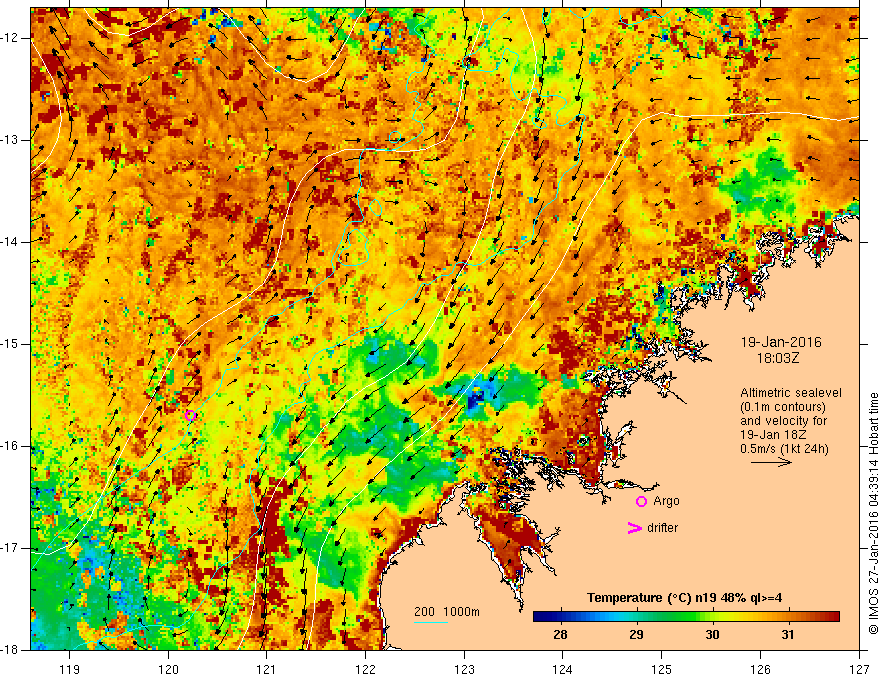Click latitude axis label -12
Screen dimensions: 880x680
(x=10, y=38)
